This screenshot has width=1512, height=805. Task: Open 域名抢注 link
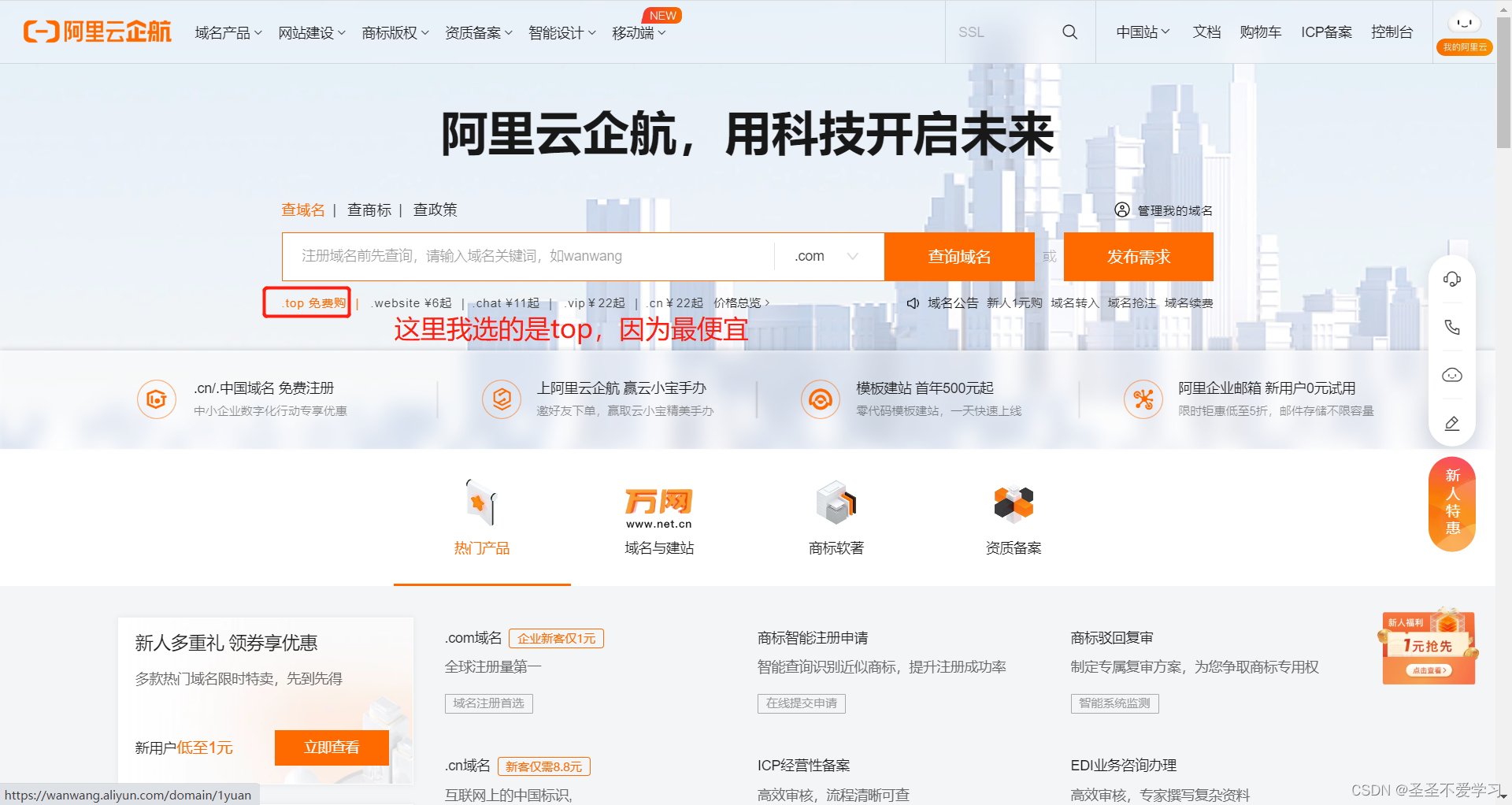[1132, 303]
